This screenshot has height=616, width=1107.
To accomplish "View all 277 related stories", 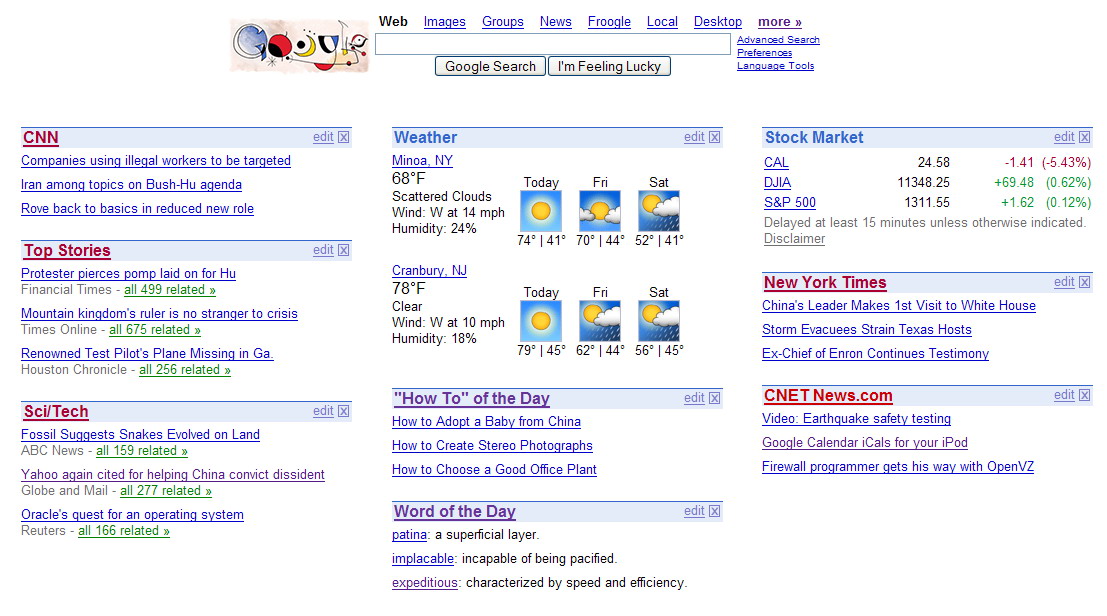I will [x=166, y=491].
